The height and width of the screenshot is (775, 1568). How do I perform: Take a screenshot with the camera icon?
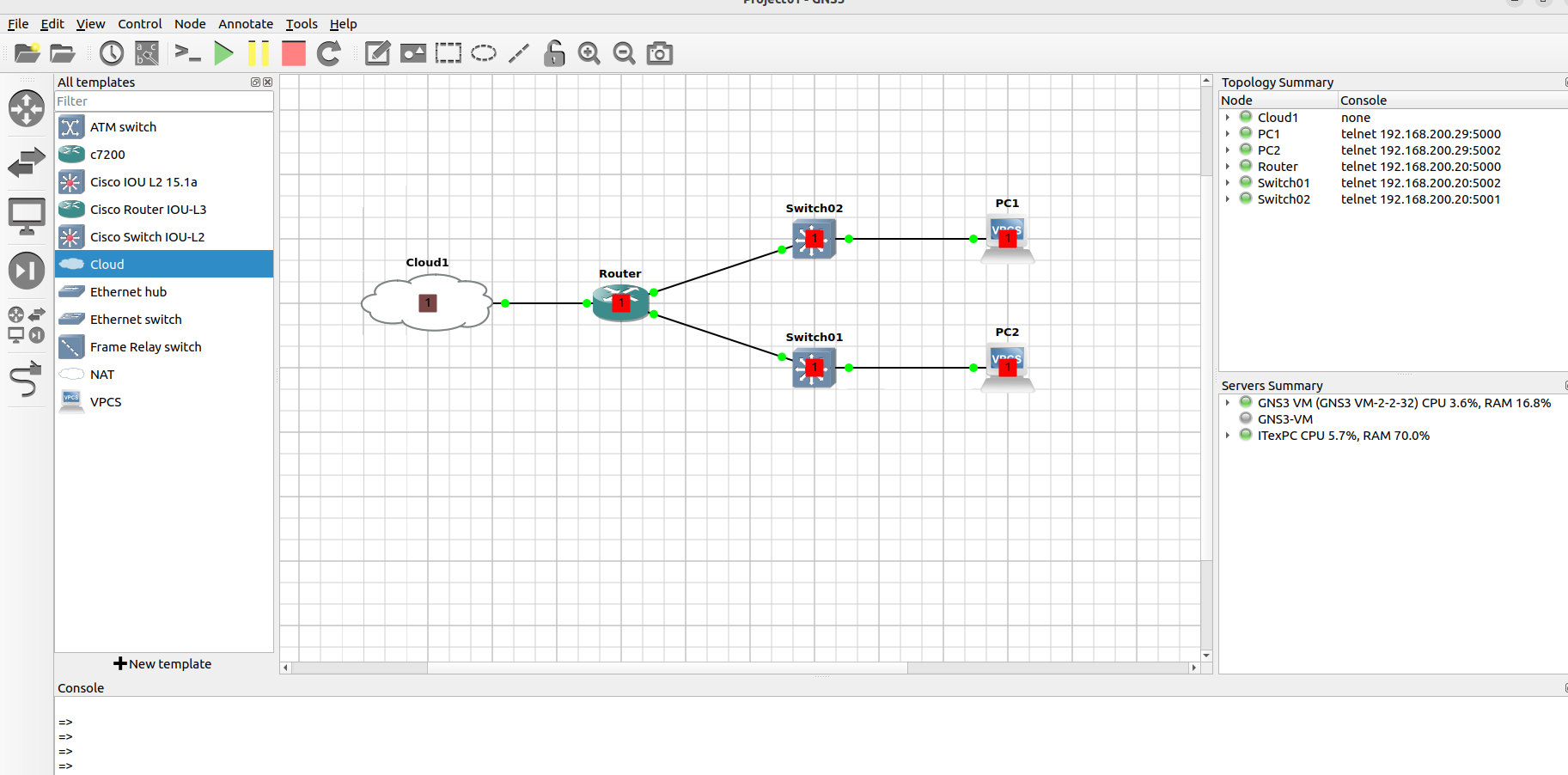pyautogui.click(x=659, y=53)
